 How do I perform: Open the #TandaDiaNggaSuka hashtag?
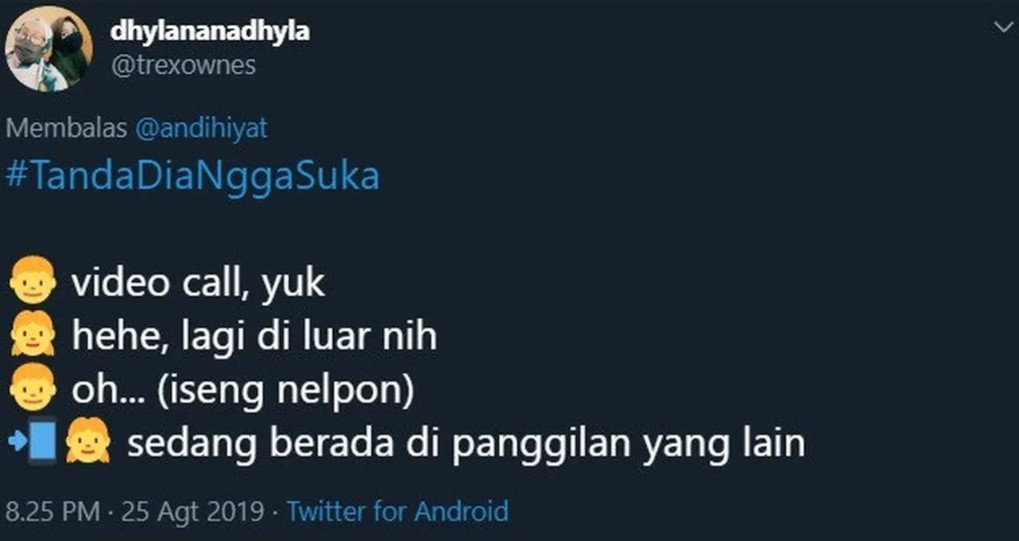[x=192, y=176]
